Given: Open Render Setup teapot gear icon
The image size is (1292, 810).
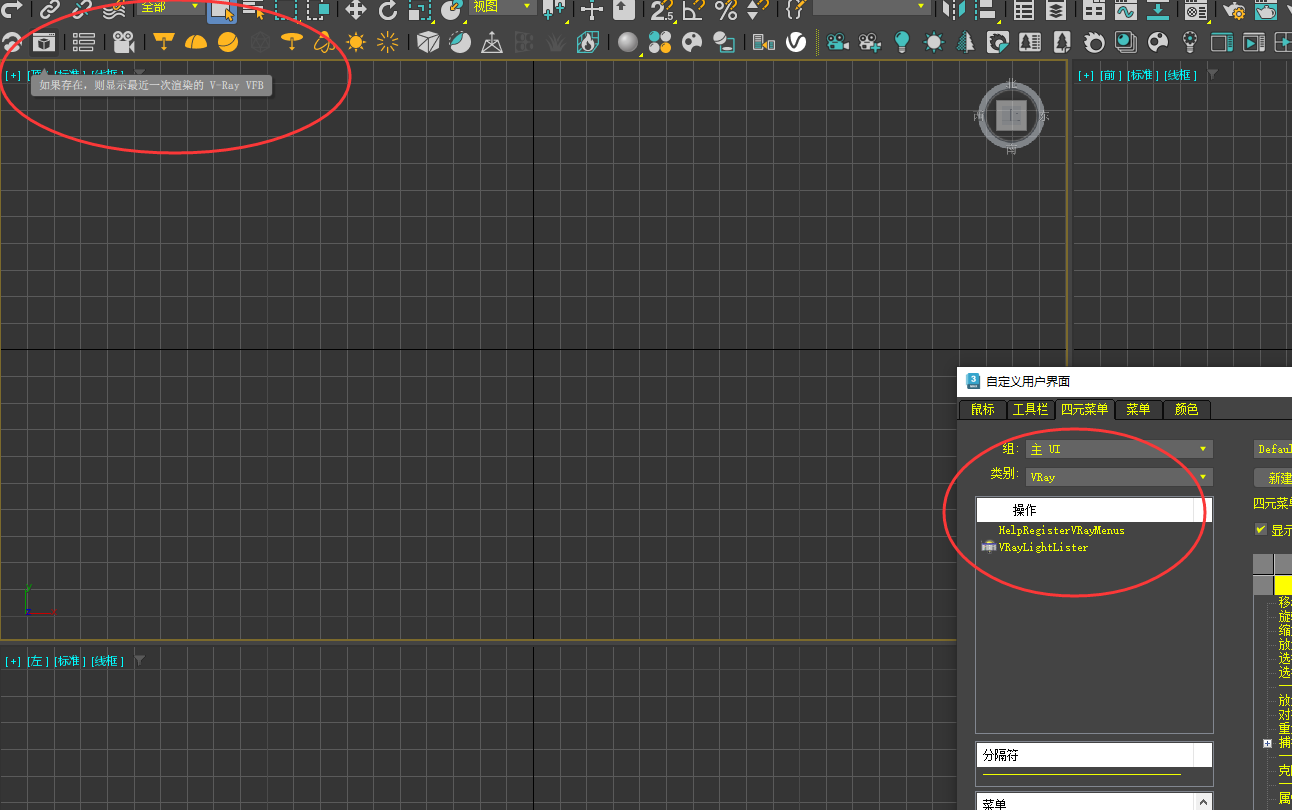Looking at the screenshot, I should tap(1234, 10).
